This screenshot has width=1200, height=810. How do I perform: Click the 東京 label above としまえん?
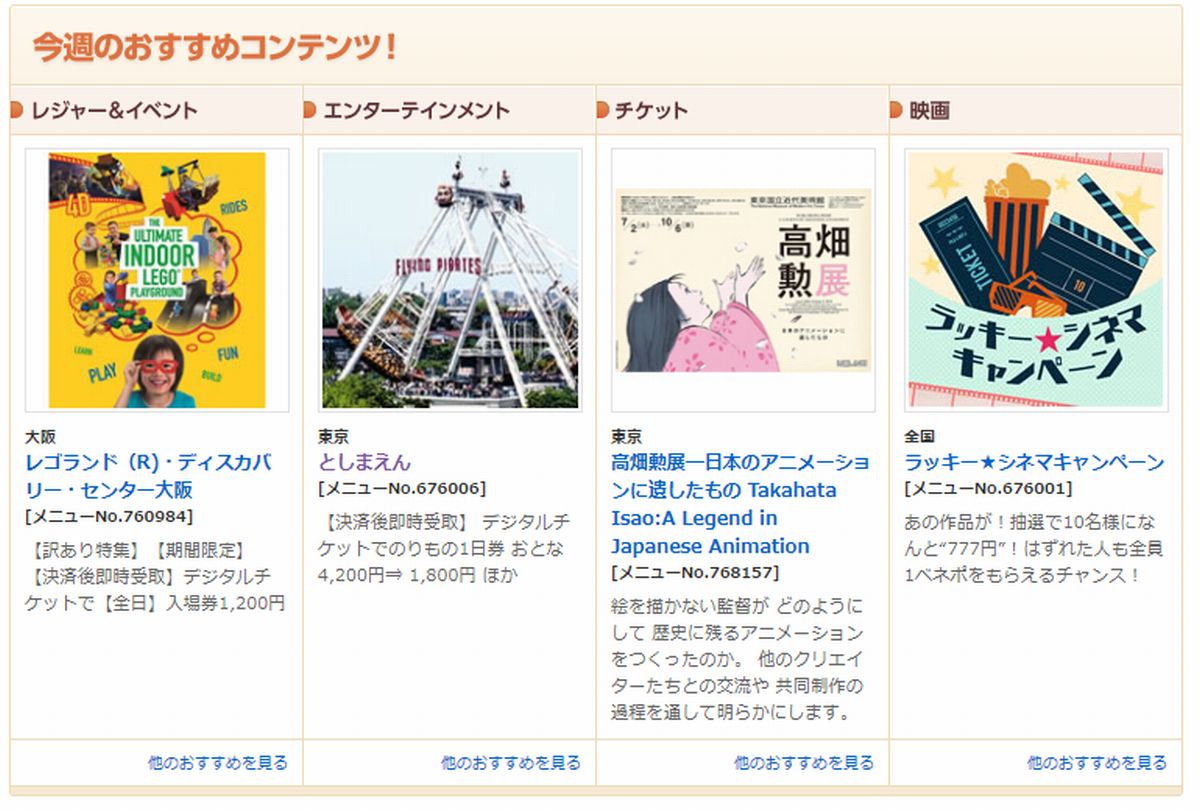click(x=334, y=437)
